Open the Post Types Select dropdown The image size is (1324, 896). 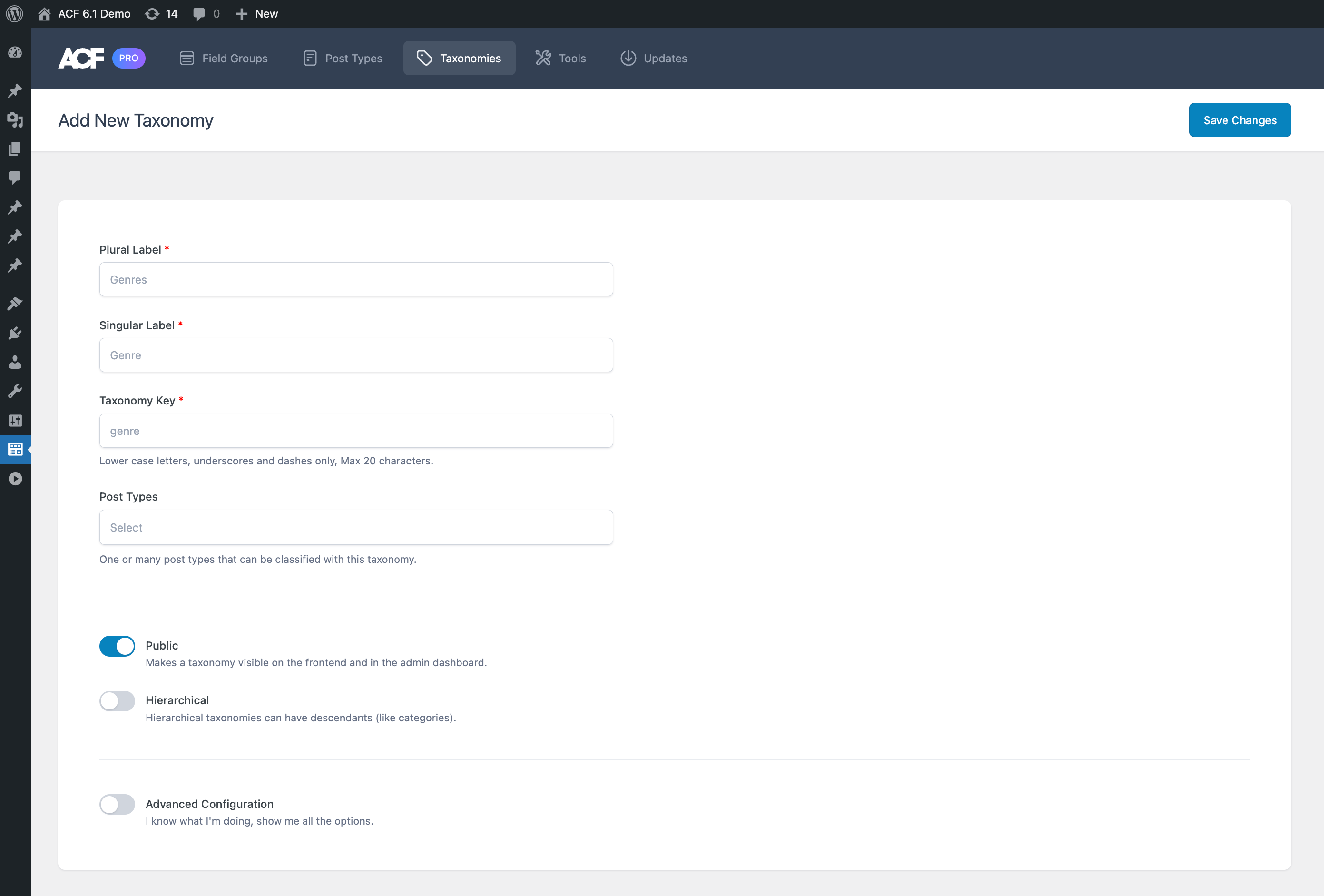[355, 527]
